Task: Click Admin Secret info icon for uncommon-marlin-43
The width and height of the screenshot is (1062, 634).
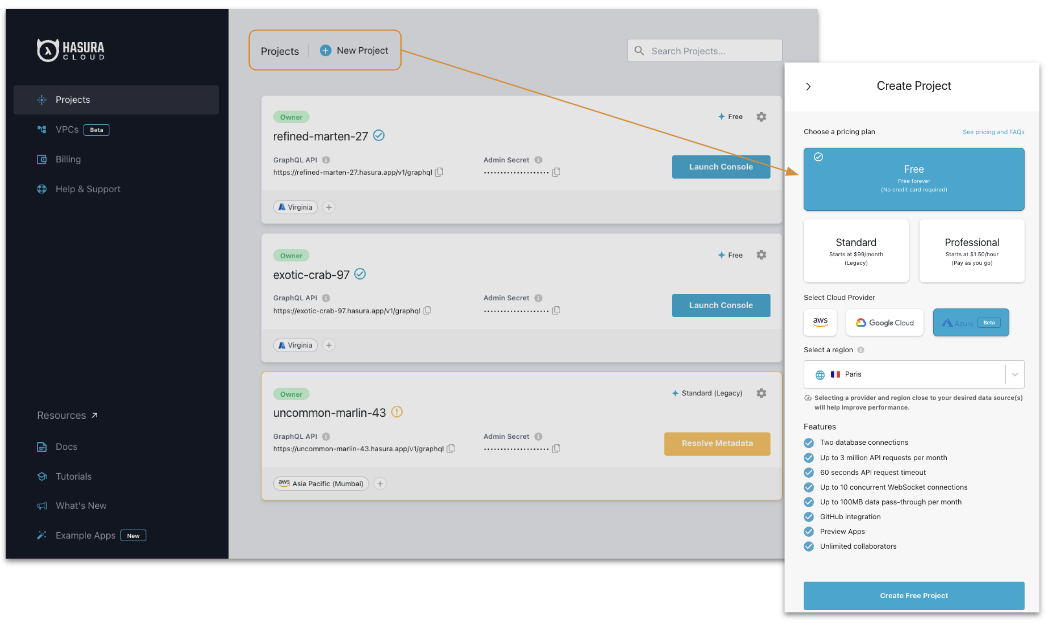Action: 538,437
